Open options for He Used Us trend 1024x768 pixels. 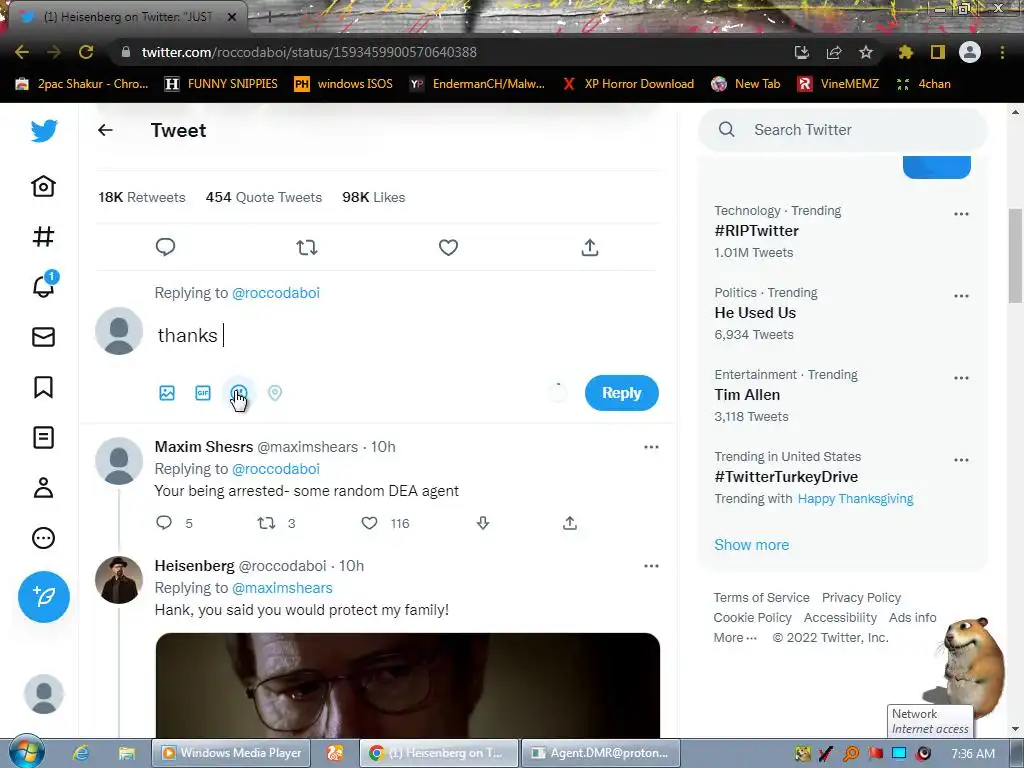tap(961, 296)
